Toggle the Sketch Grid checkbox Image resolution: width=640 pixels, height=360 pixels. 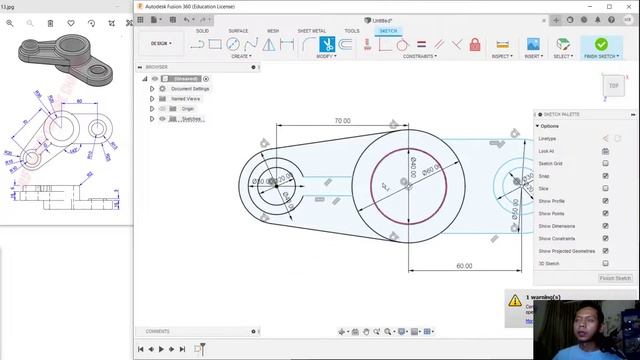(x=606, y=163)
